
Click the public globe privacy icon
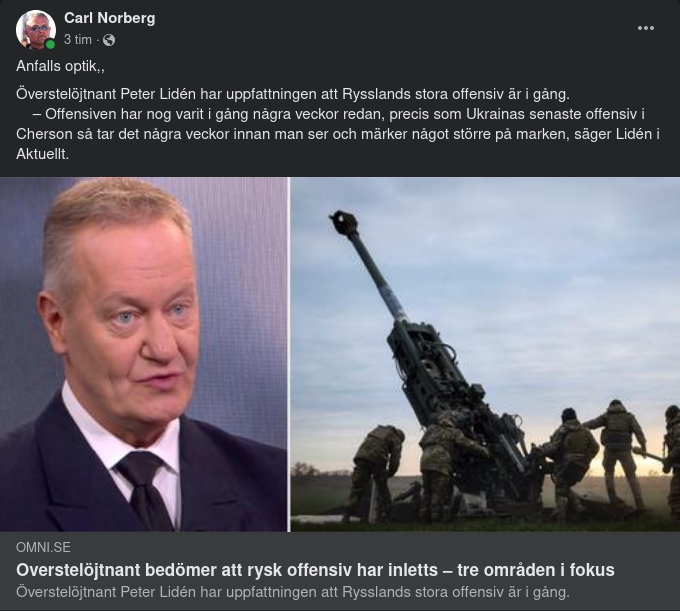(x=109, y=40)
